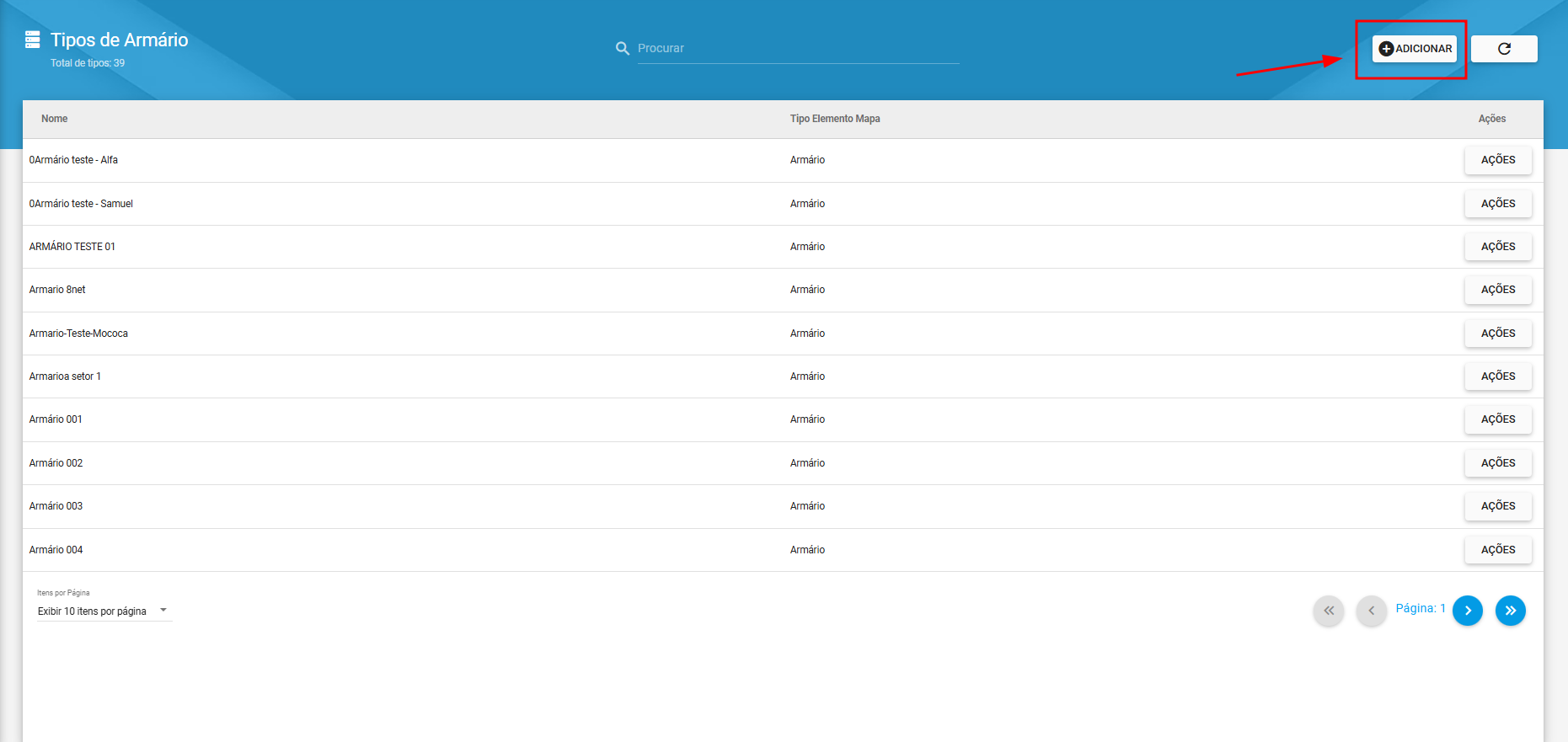This screenshot has height=742, width=1568.
Task: Click the Ações column header
Action: tap(1492, 119)
